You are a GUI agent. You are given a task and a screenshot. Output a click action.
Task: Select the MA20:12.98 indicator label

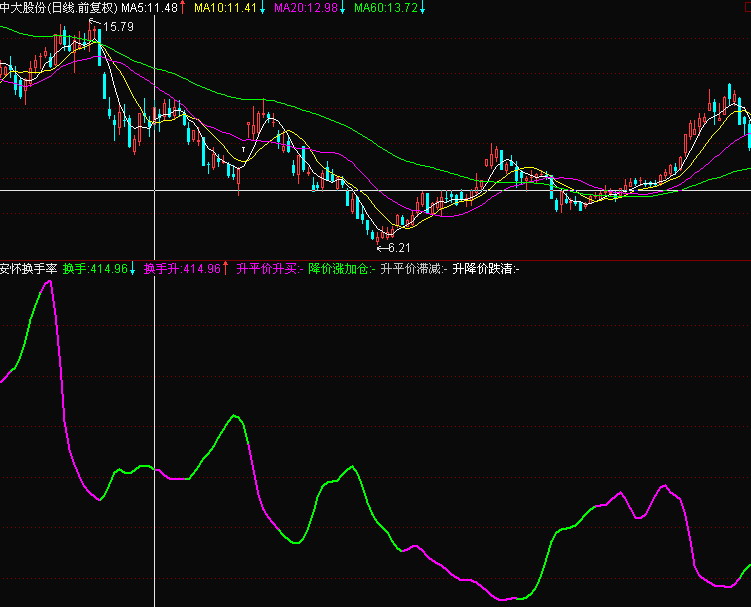306,8
